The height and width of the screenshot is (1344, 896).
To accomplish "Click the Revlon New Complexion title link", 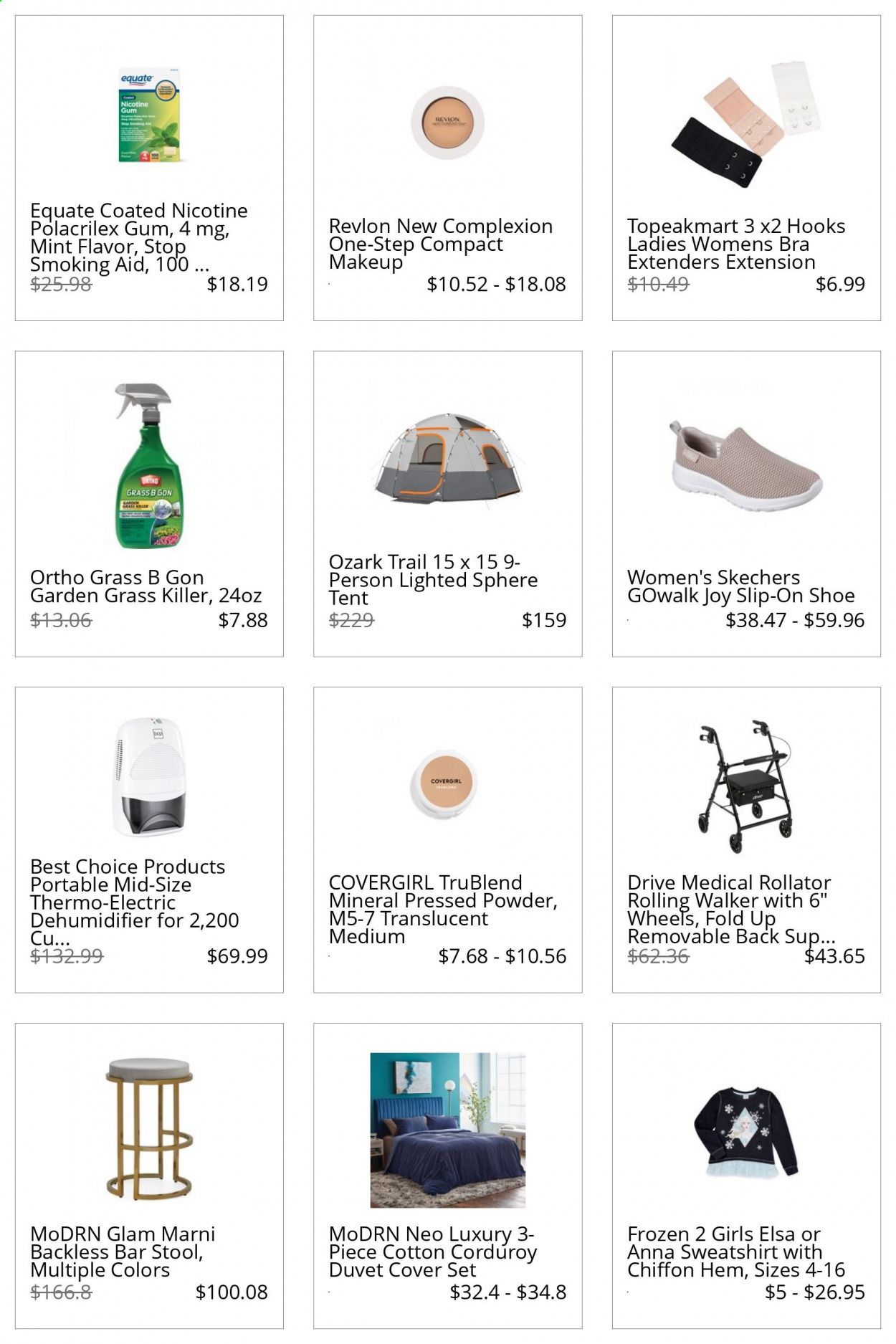I will point(441,244).
